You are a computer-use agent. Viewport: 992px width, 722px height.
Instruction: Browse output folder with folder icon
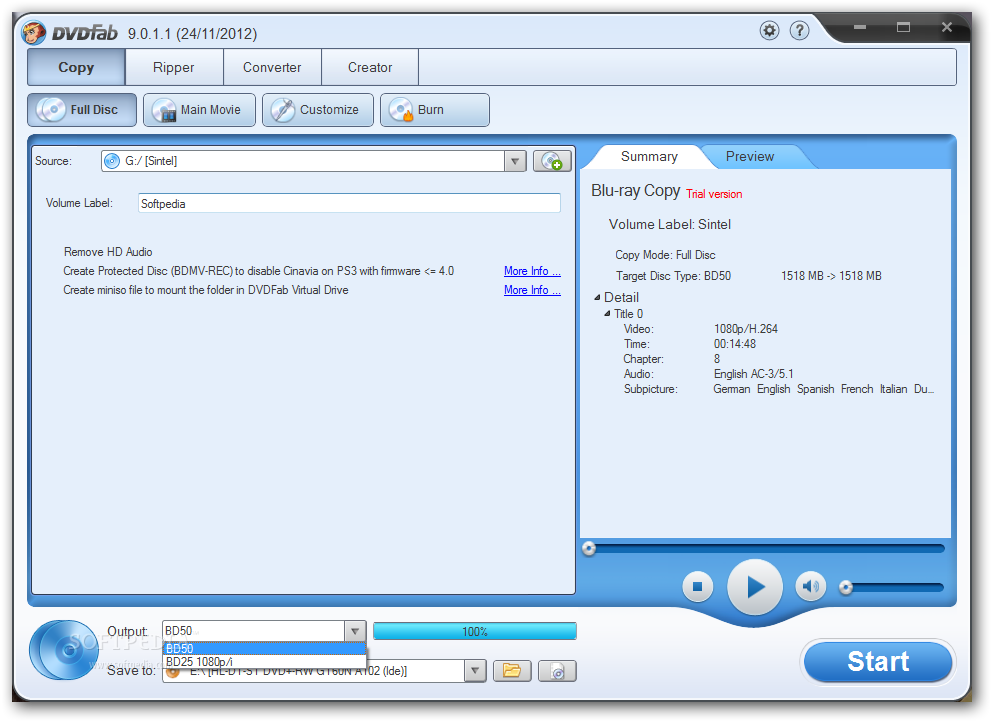[512, 671]
